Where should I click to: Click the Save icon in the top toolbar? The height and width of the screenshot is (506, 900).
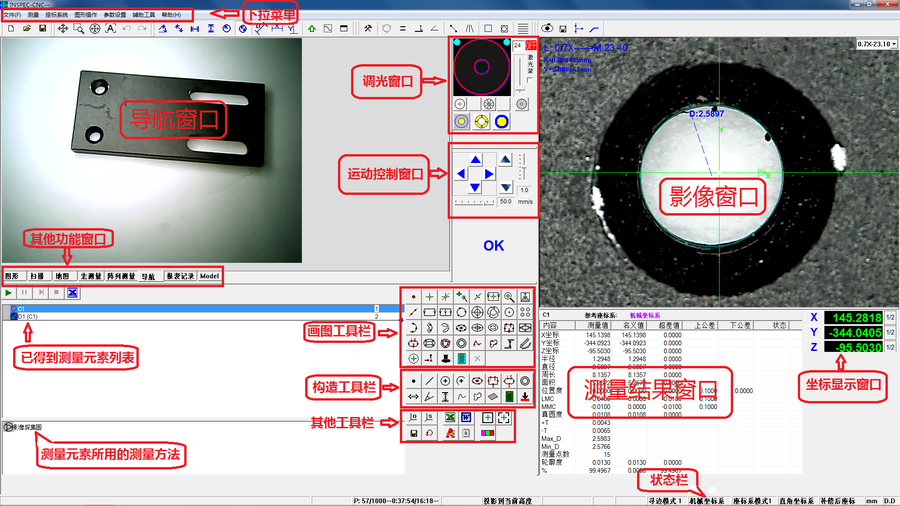click(x=43, y=29)
